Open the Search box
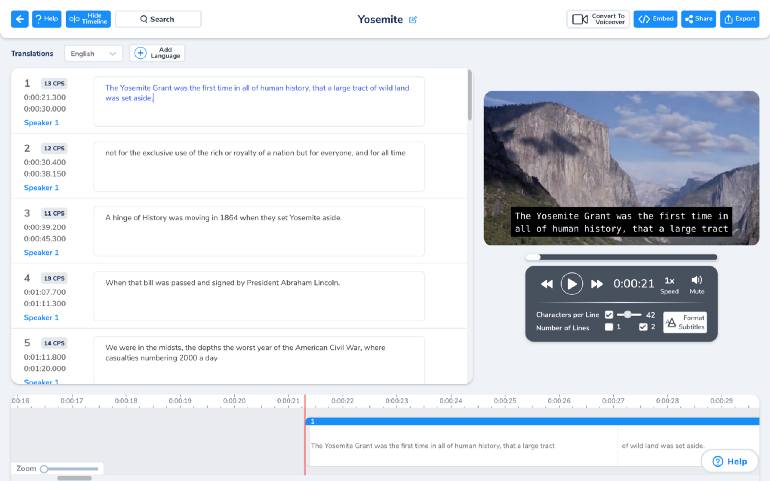This screenshot has width=770, height=481. click(x=158, y=19)
